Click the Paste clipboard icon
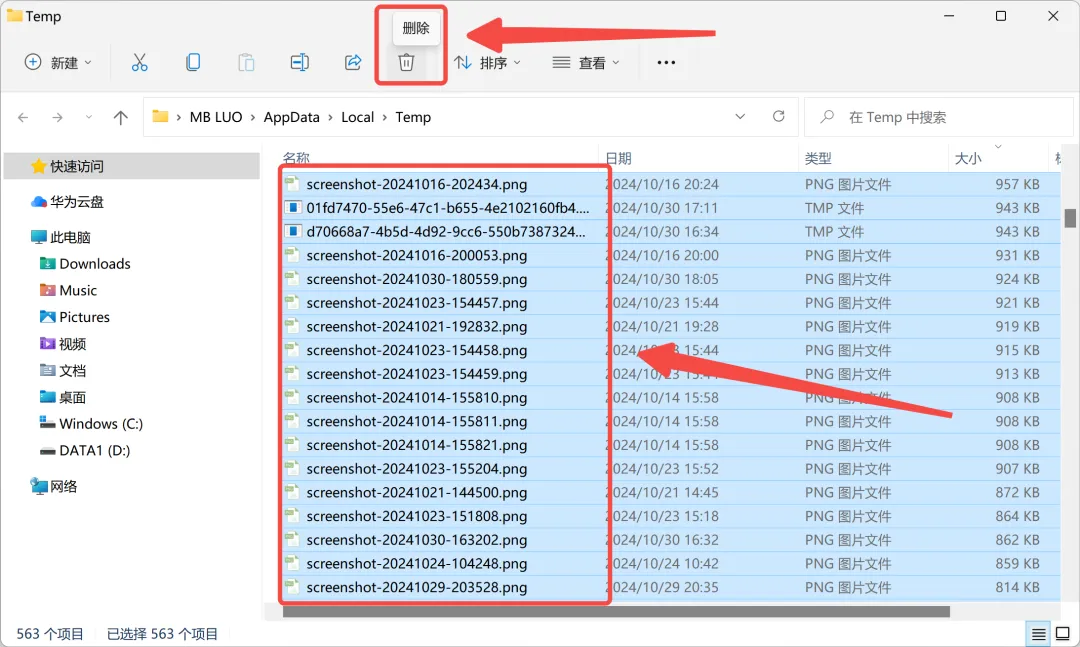The height and width of the screenshot is (647, 1080). tap(246, 63)
